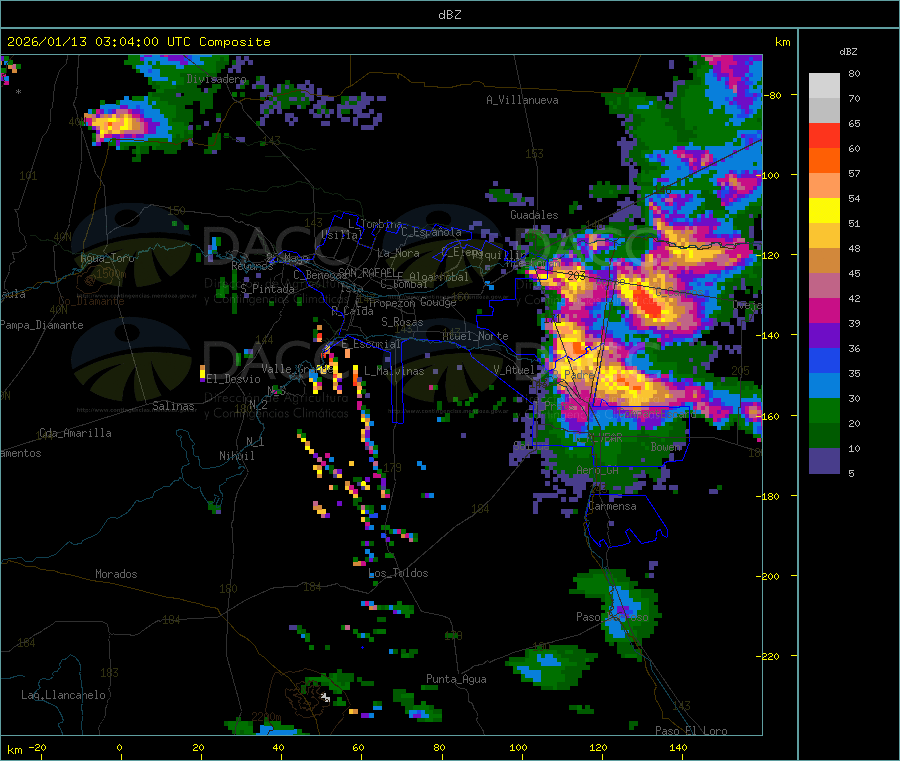The width and height of the screenshot is (900, 761).
Task: Click the Nihuil location label
Action: 236,456
